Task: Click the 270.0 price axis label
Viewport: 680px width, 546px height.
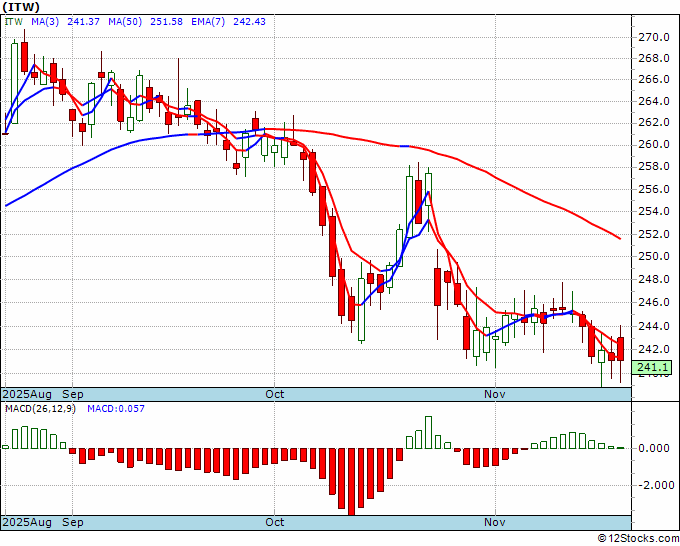Action: point(654,37)
